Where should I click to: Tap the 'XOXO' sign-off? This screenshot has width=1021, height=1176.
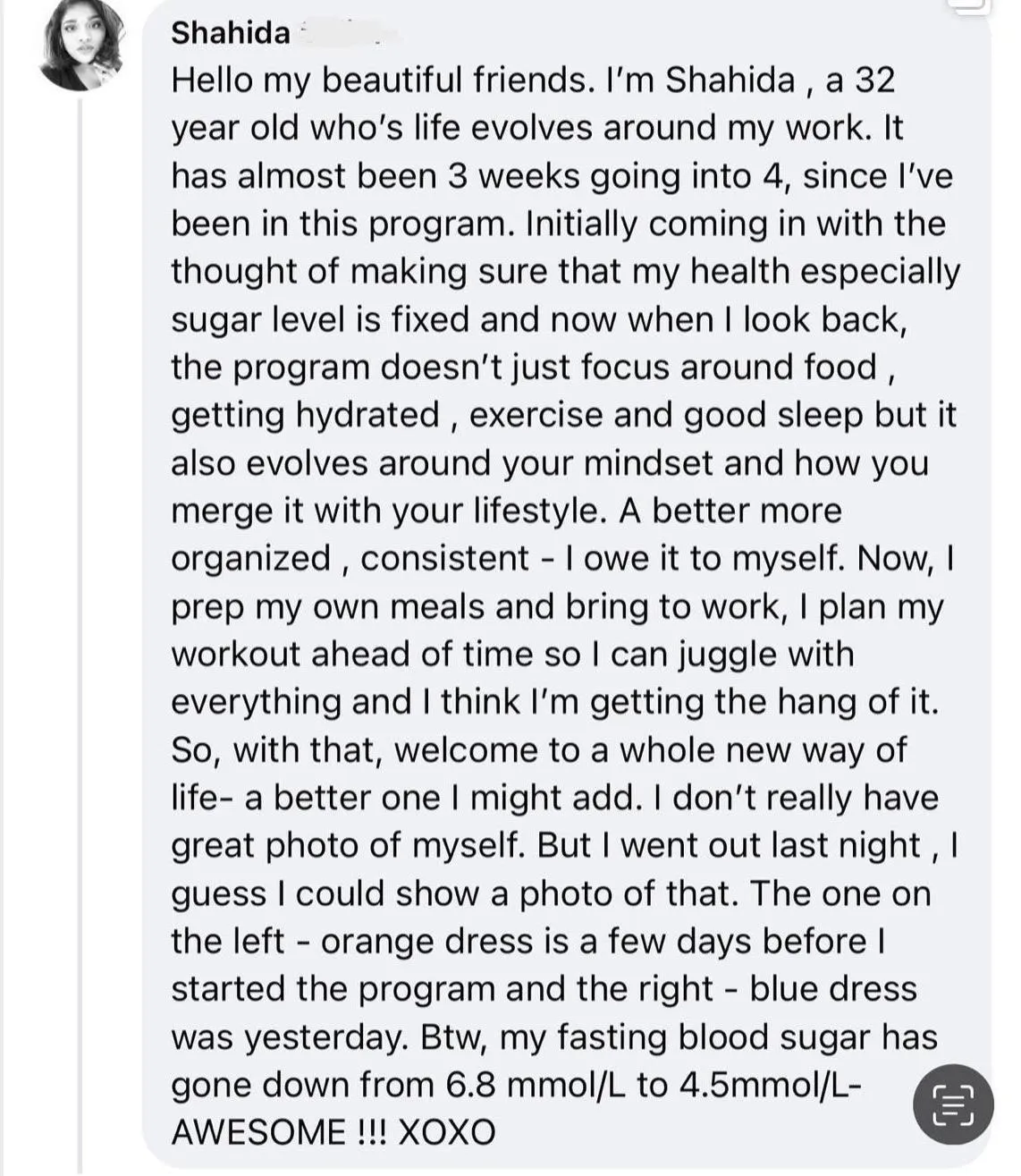(x=446, y=1132)
